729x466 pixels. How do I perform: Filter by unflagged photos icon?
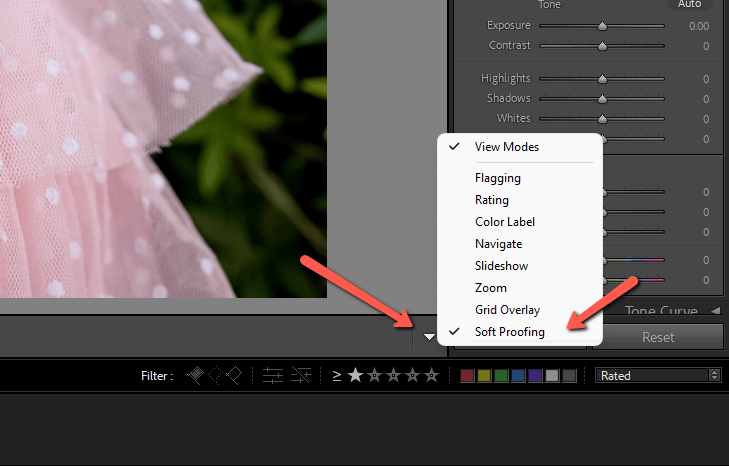(x=215, y=376)
